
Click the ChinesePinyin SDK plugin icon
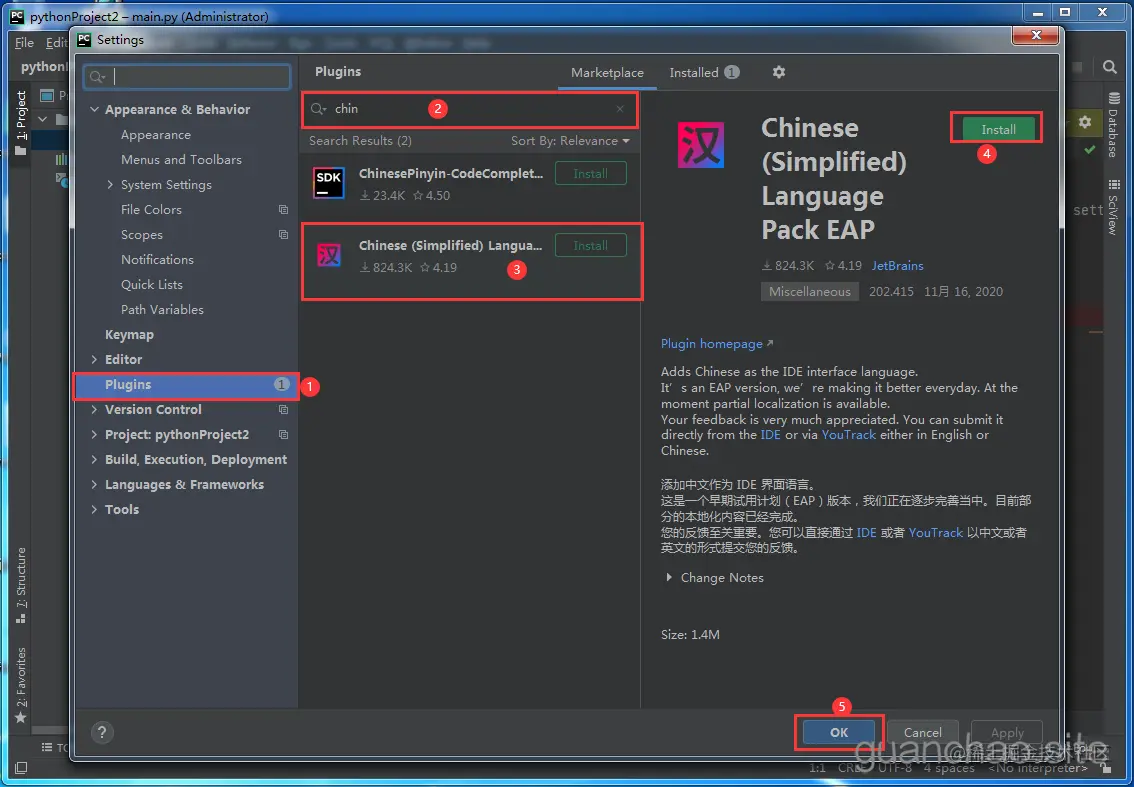(329, 183)
